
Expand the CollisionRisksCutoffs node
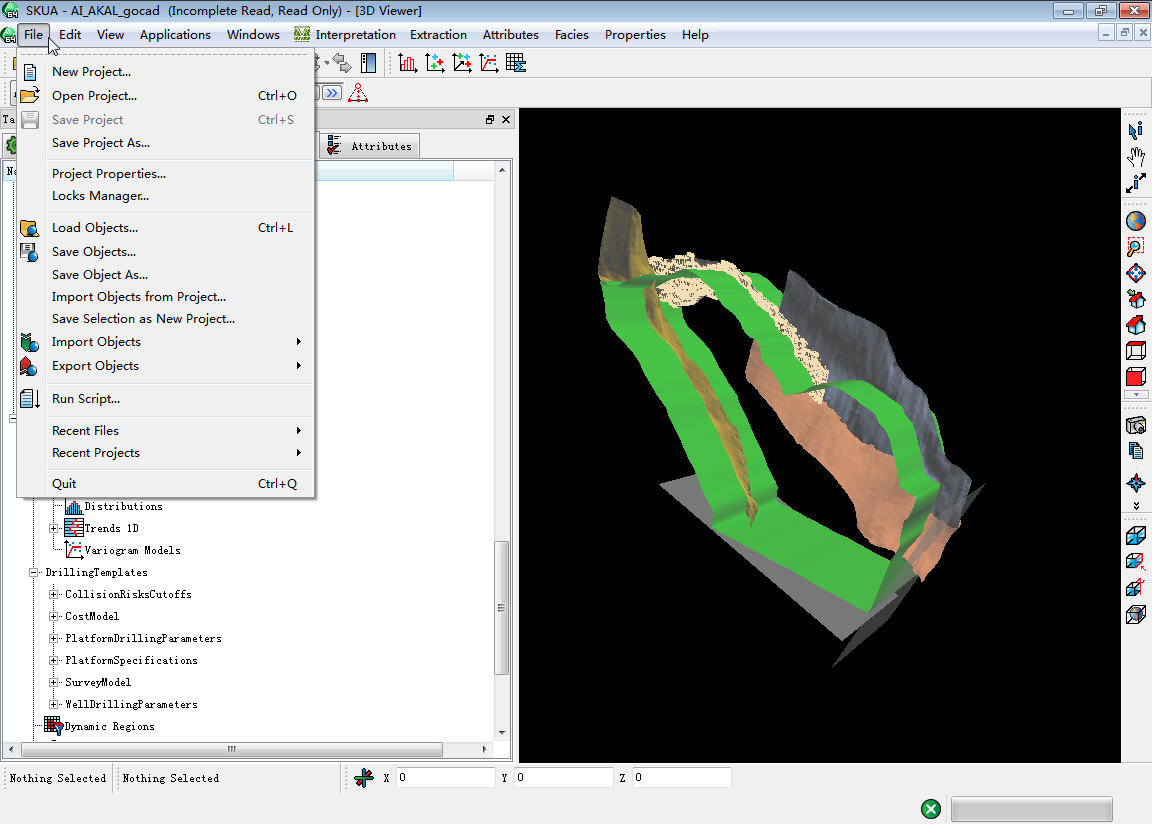point(53,594)
